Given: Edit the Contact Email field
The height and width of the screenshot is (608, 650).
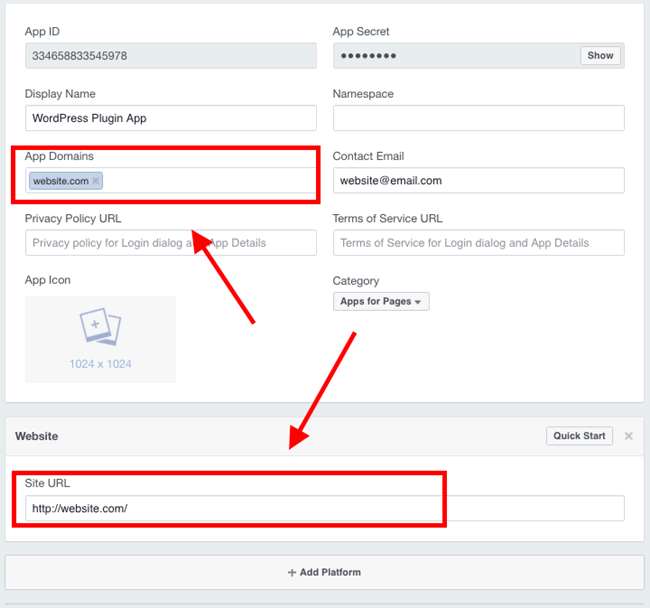Looking at the screenshot, I should (x=479, y=180).
